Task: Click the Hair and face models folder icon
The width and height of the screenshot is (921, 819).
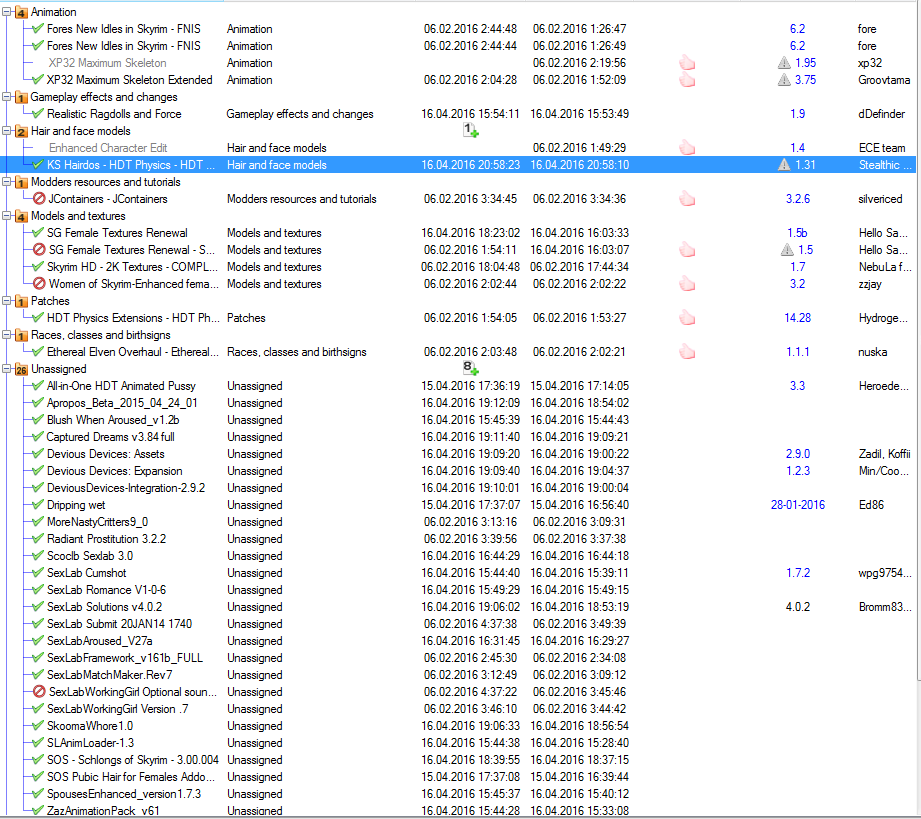Action: (21, 132)
